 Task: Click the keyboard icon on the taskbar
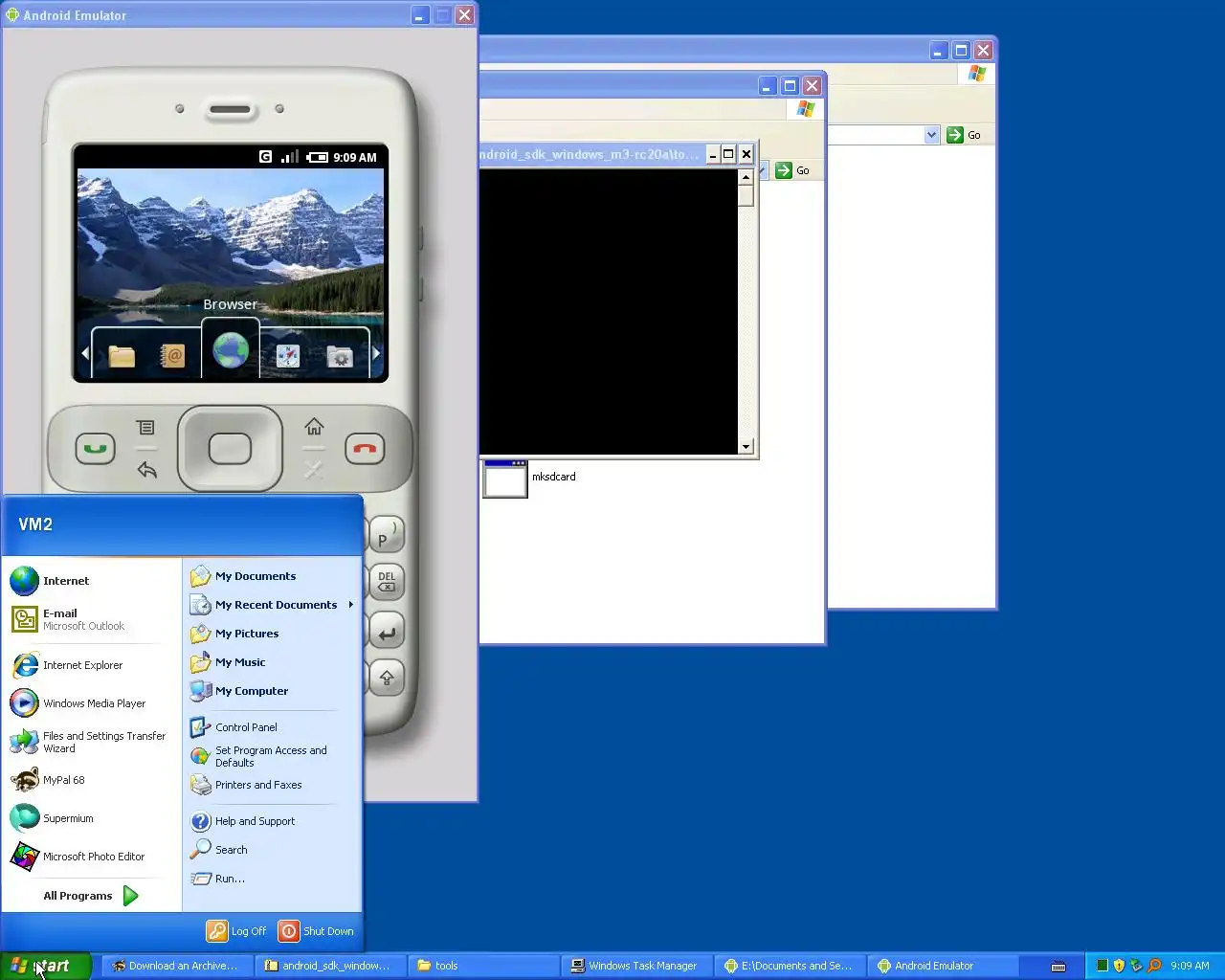1058,966
